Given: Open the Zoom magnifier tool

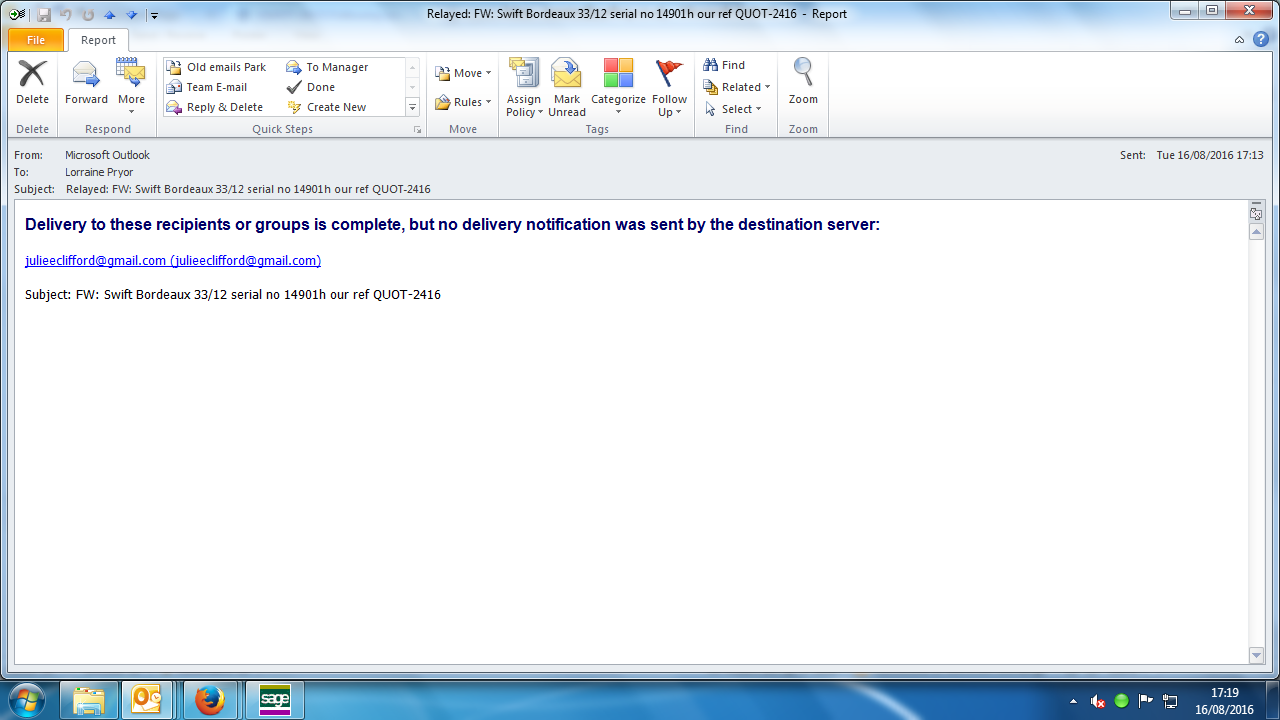Looking at the screenshot, I should [803, 74].
